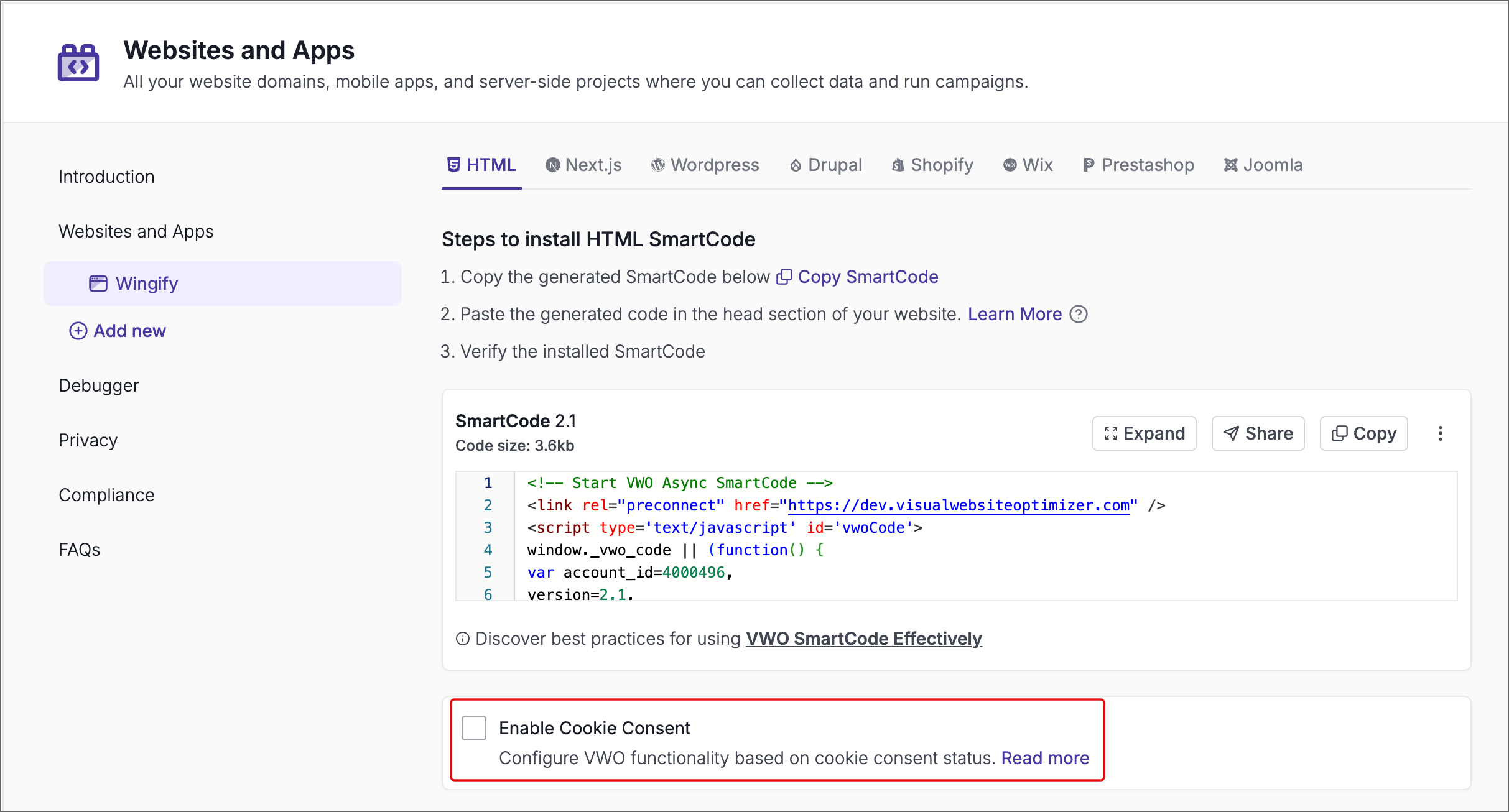Expand the SmartCode editor
The image size is (1509, 812).
coord(1145,433)
